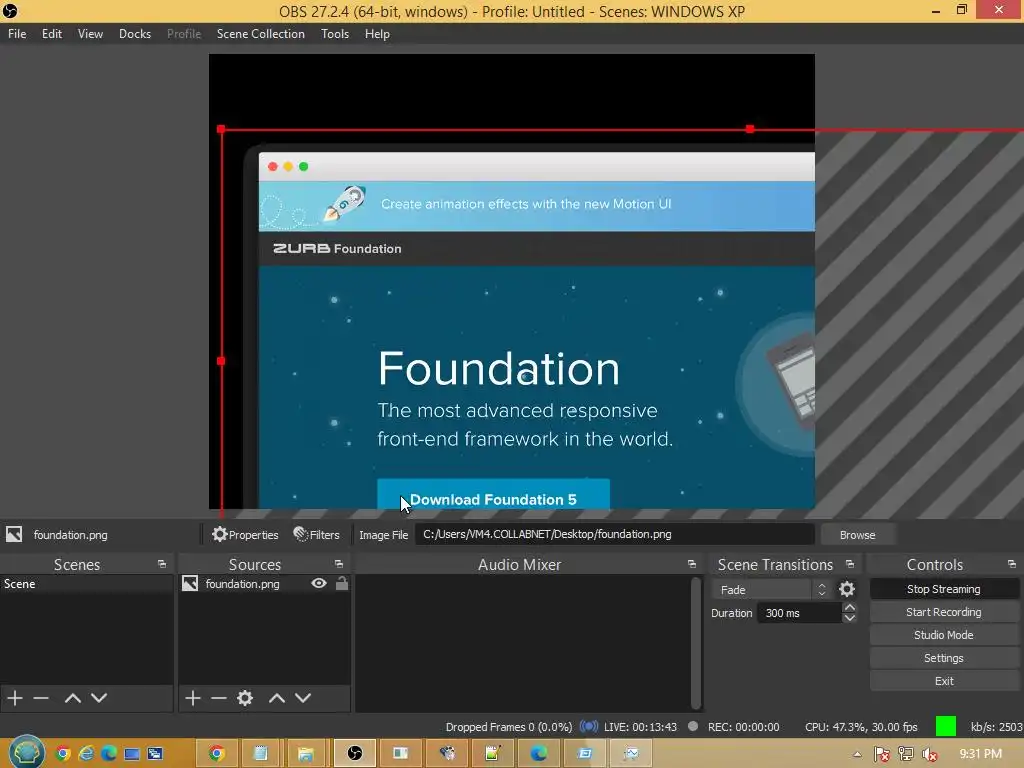Viewport: 1024px width, 768px height.
Task: Click the green stream status square
Action: pos(946,726)
